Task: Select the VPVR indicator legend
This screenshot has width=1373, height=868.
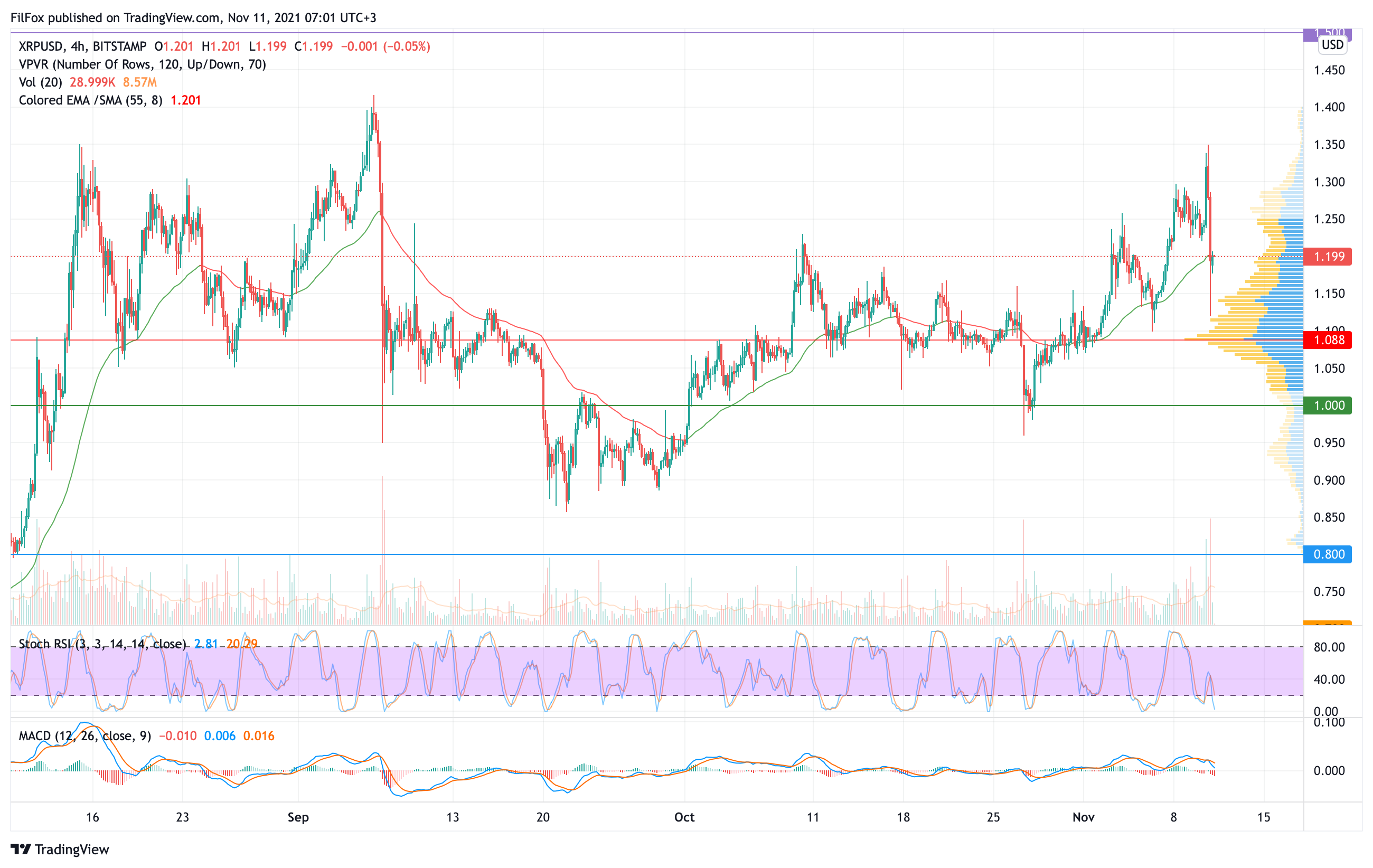Action: coord(142,64)
